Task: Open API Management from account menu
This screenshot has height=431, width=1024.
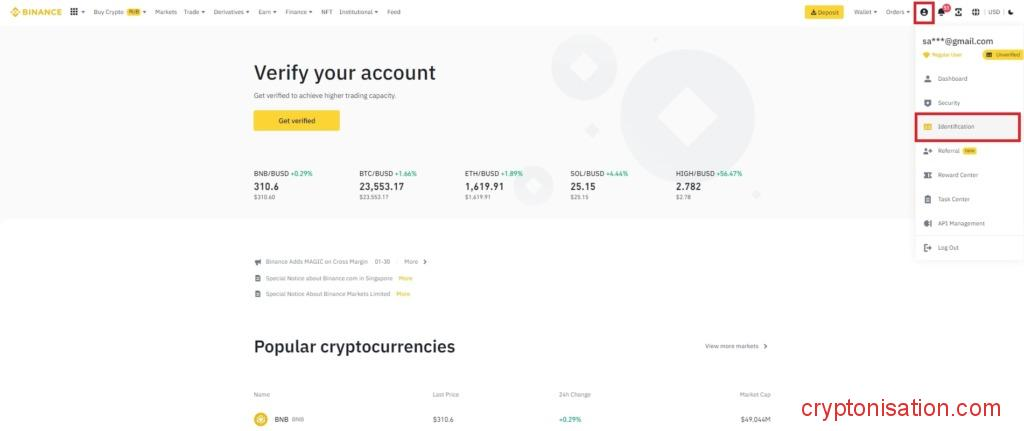Action: [960, 223]
